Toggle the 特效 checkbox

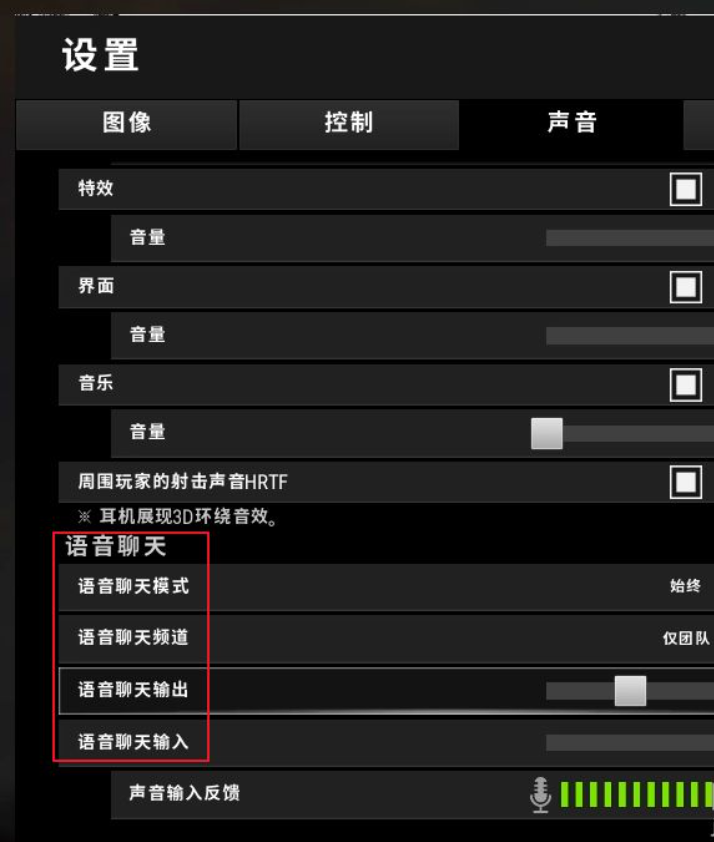(686, 189)
